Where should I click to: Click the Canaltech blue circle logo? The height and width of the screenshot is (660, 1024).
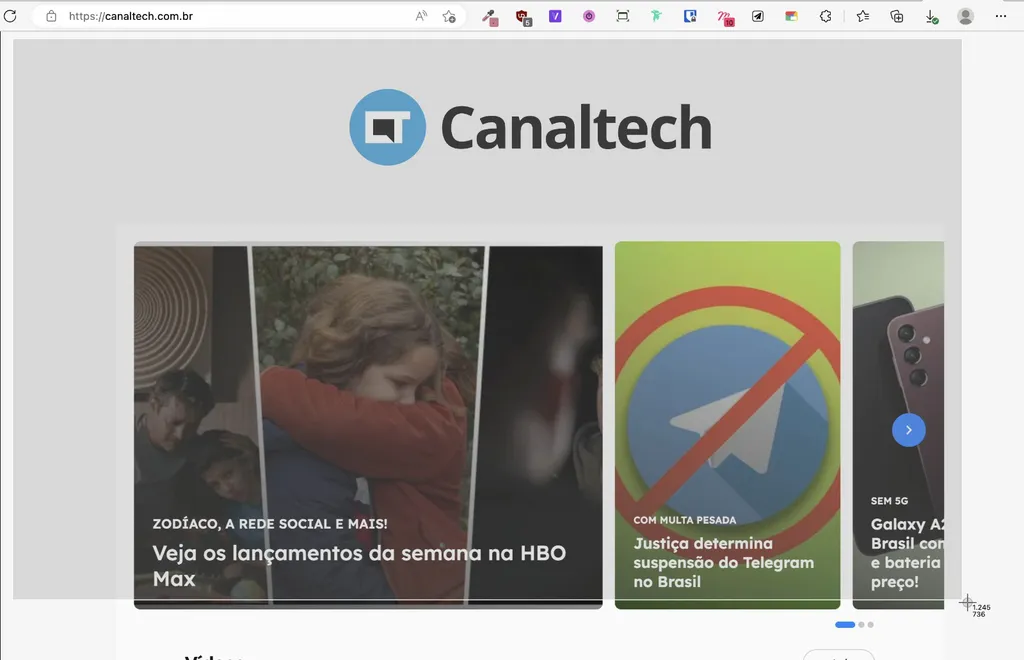[388, 127]
